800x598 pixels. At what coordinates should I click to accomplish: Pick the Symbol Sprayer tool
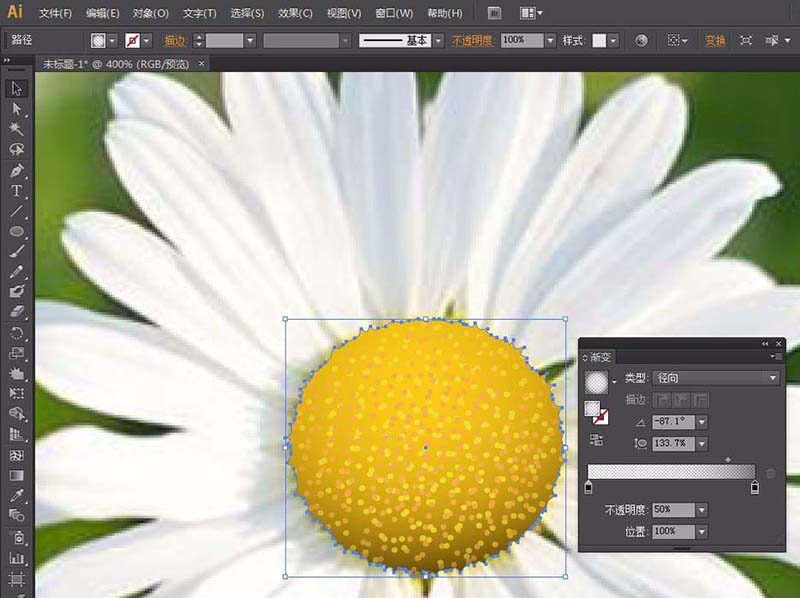pyautogui.click(x=16, y=537)
